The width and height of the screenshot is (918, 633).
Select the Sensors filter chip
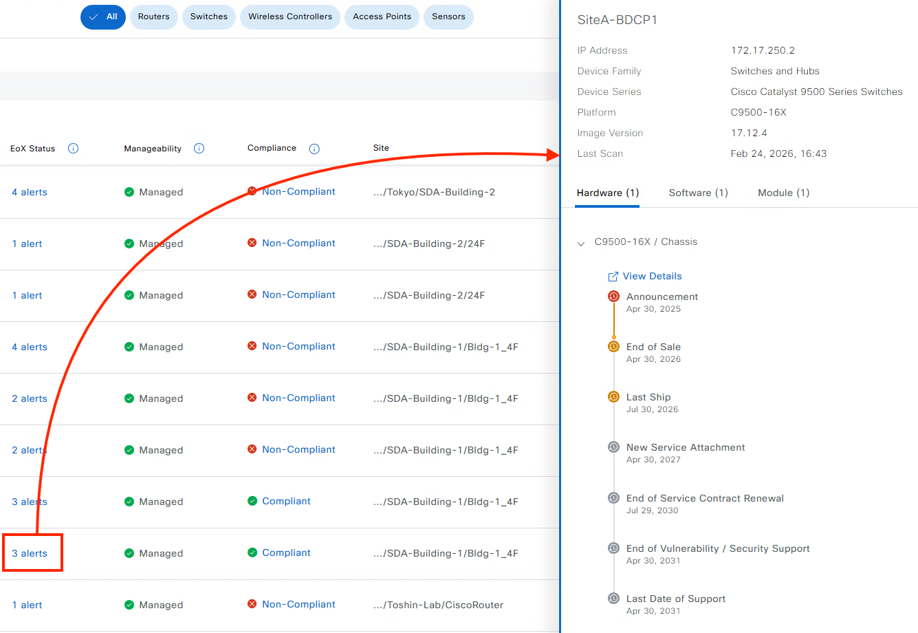448,17
